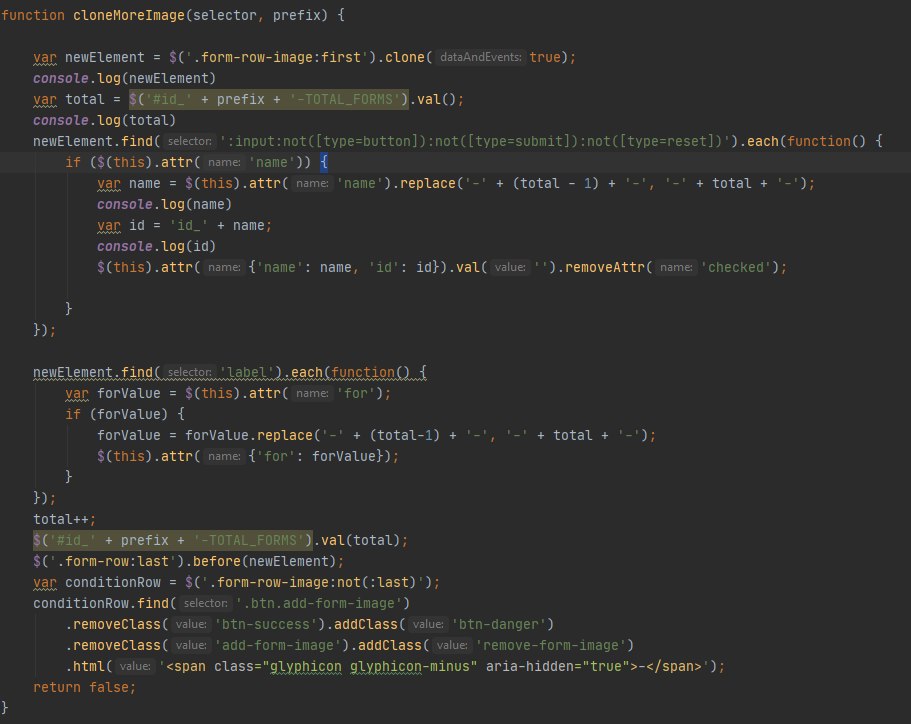
Task: Click the 'dataAndEvents:' parameter hint
Action: tap(480, 57)
